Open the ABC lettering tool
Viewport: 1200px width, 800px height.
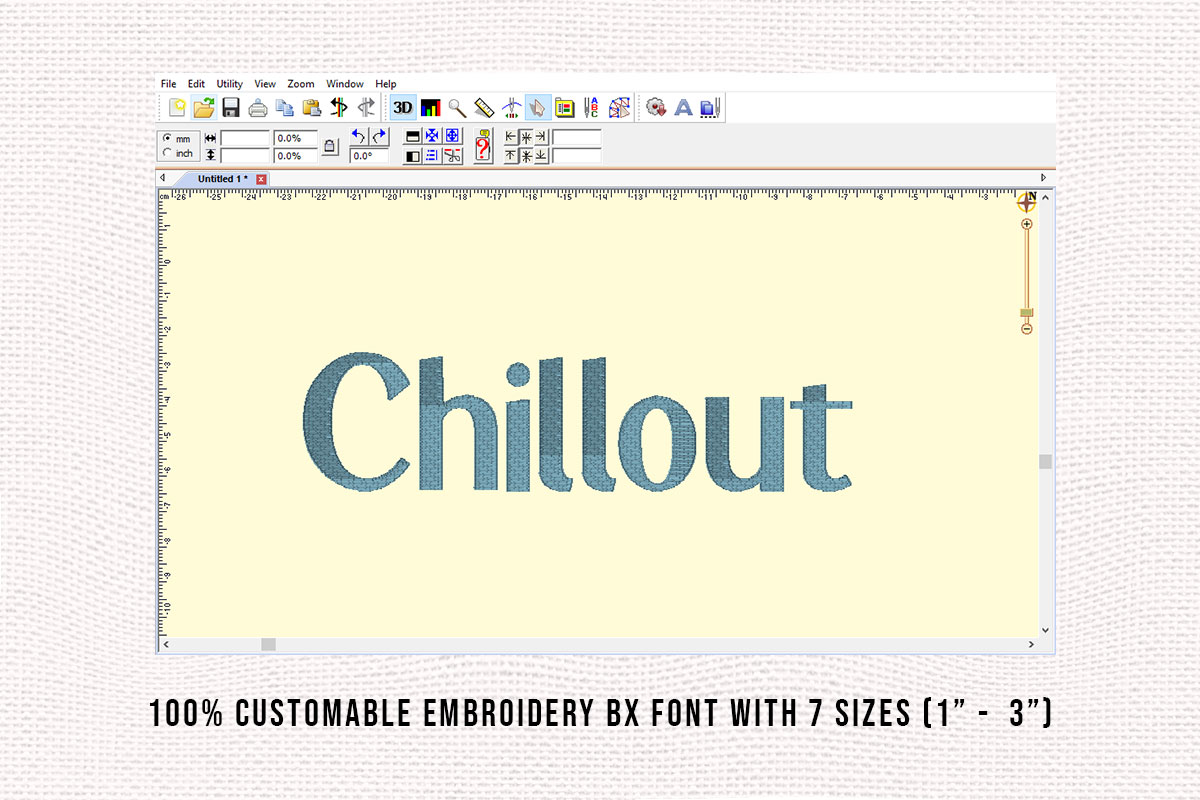(593, 107)
